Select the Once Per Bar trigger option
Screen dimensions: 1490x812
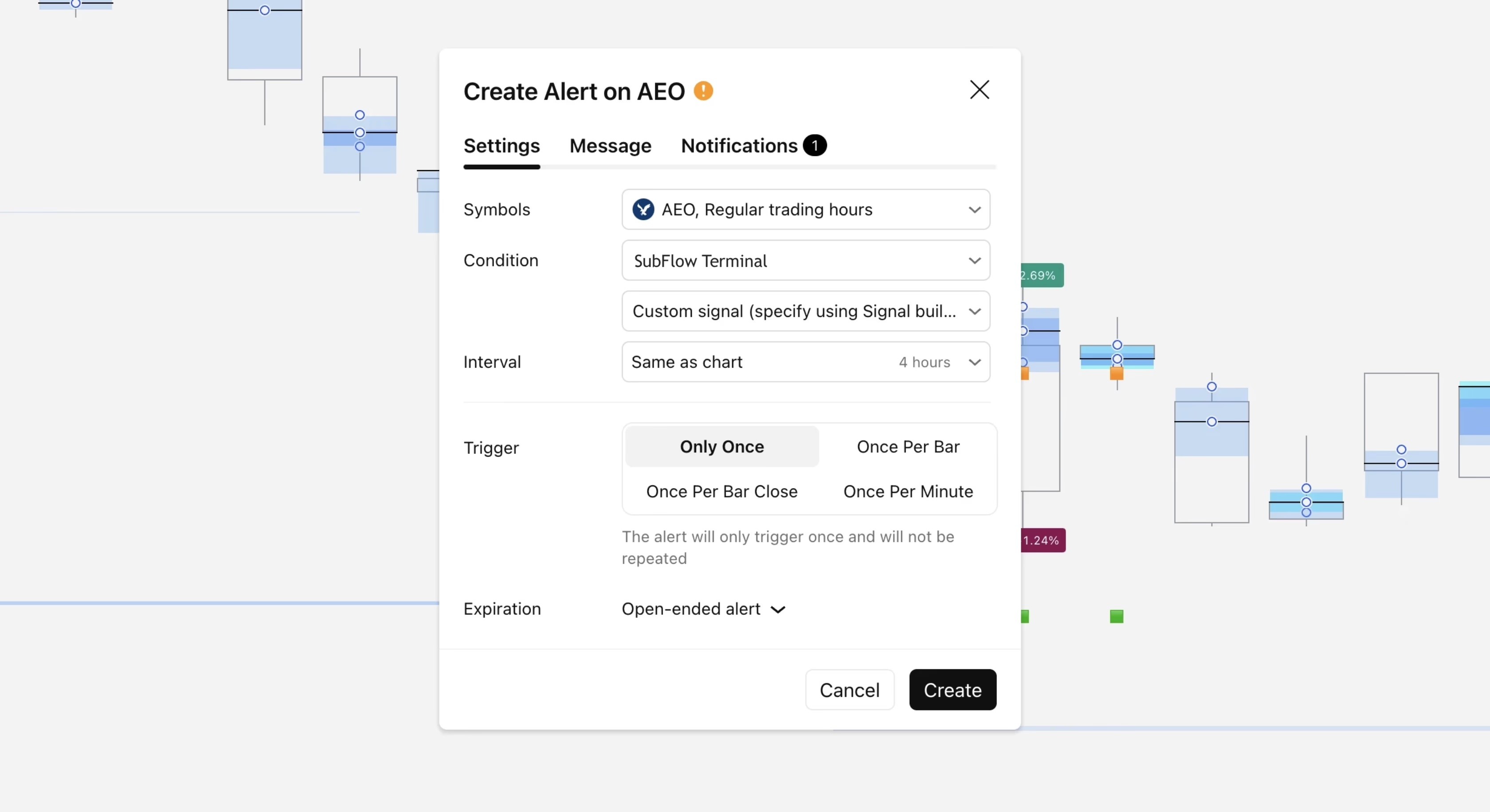(x=908, y=447)
